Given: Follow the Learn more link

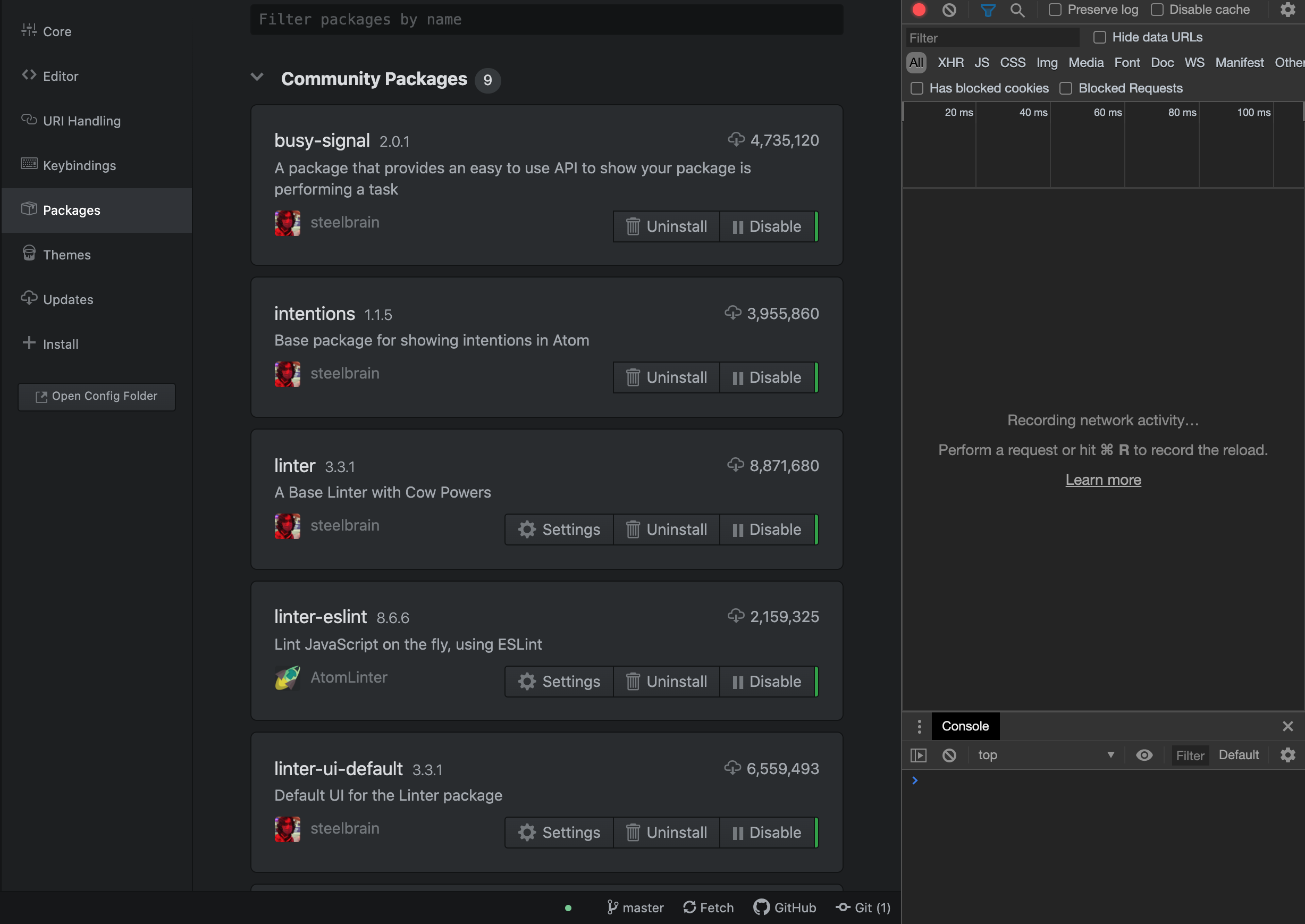Looking at the screenshot, I should (1102, 480).
